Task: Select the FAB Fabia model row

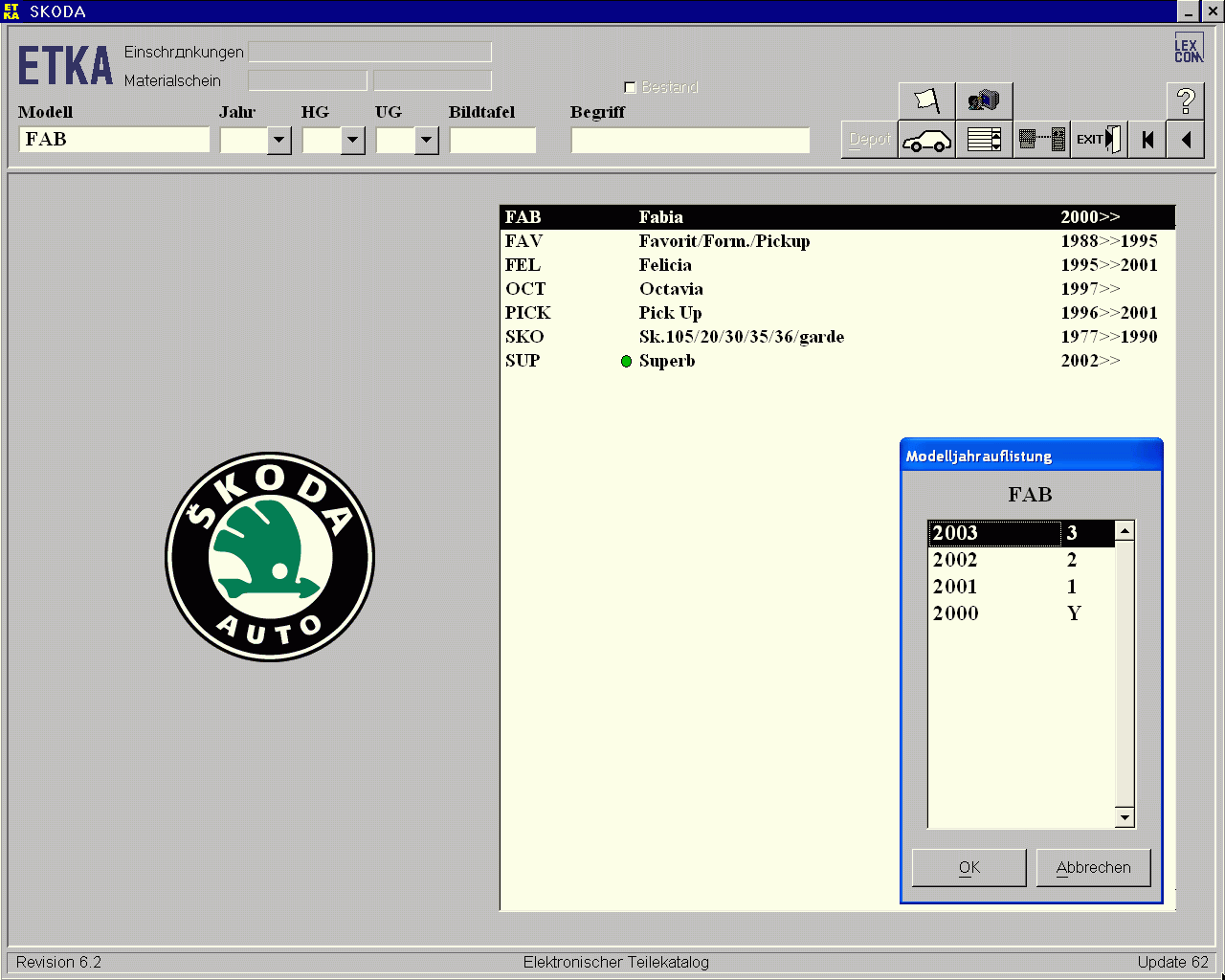Action: click(837, 217)
